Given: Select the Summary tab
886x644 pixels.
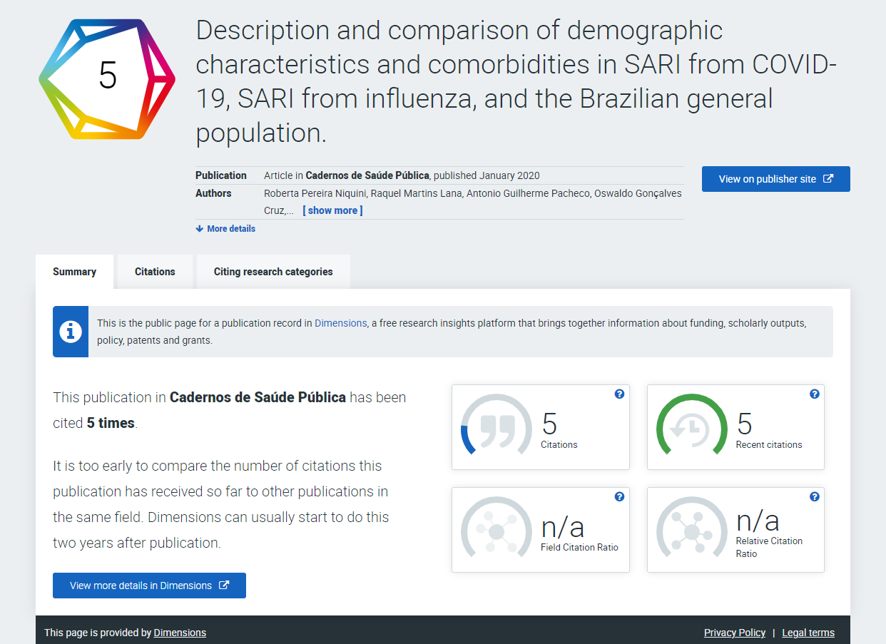Looking at the screenshot, I should (x=75, y=272).
